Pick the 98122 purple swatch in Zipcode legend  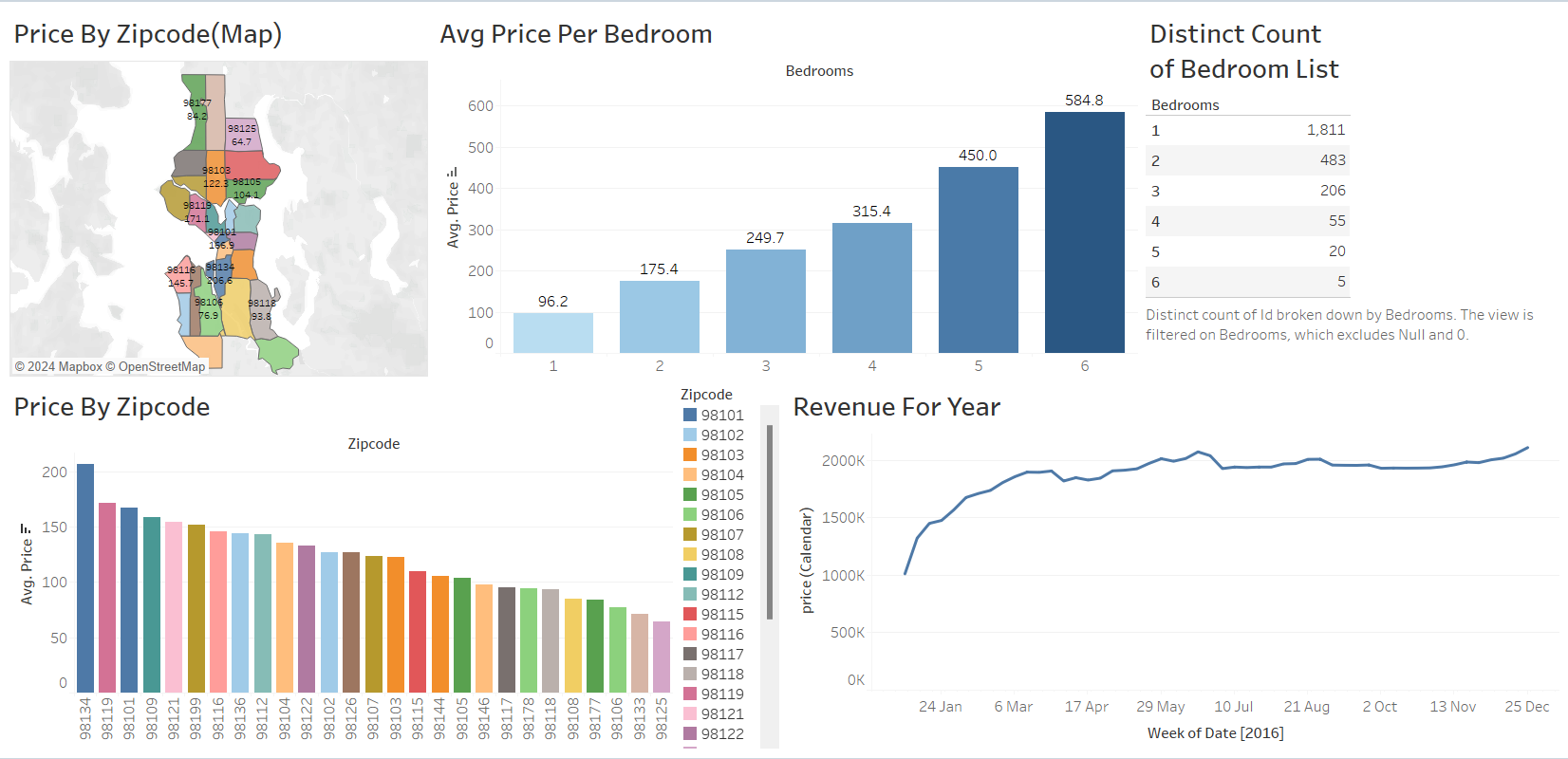click(690, 733)
